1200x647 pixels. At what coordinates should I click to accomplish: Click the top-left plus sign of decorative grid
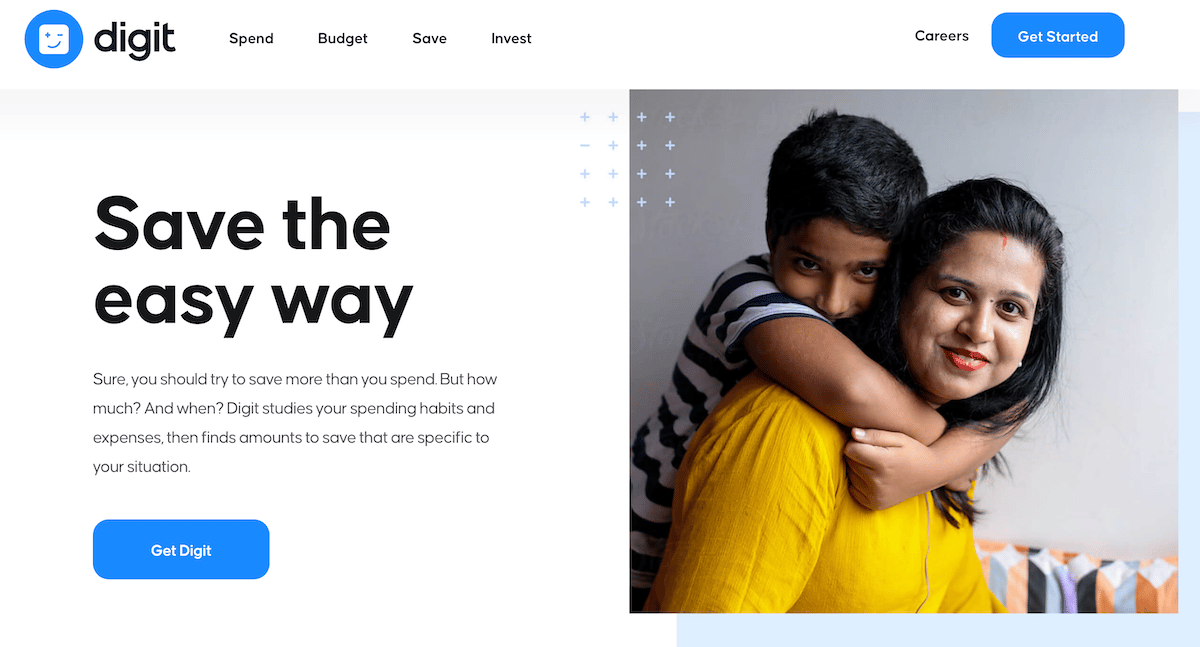point(585,117)
